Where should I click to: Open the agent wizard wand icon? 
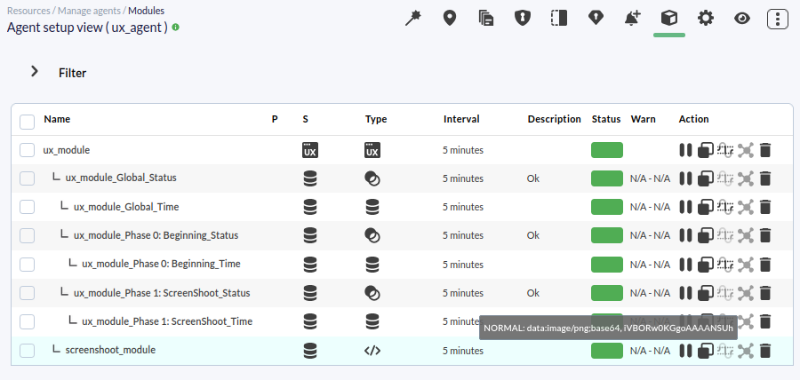(413, 19)
